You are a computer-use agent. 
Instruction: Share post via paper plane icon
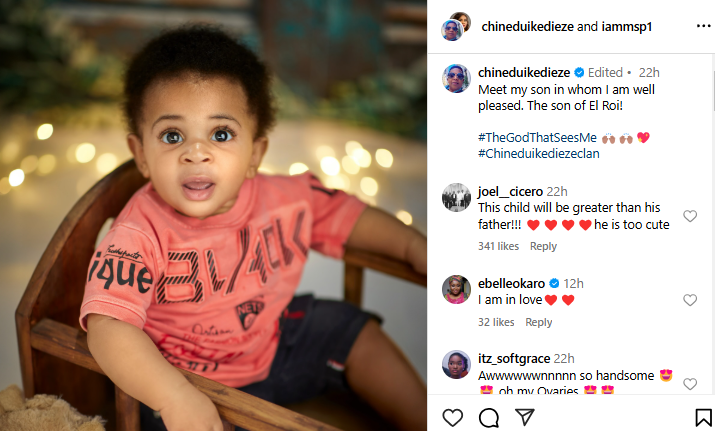point(524,417)
